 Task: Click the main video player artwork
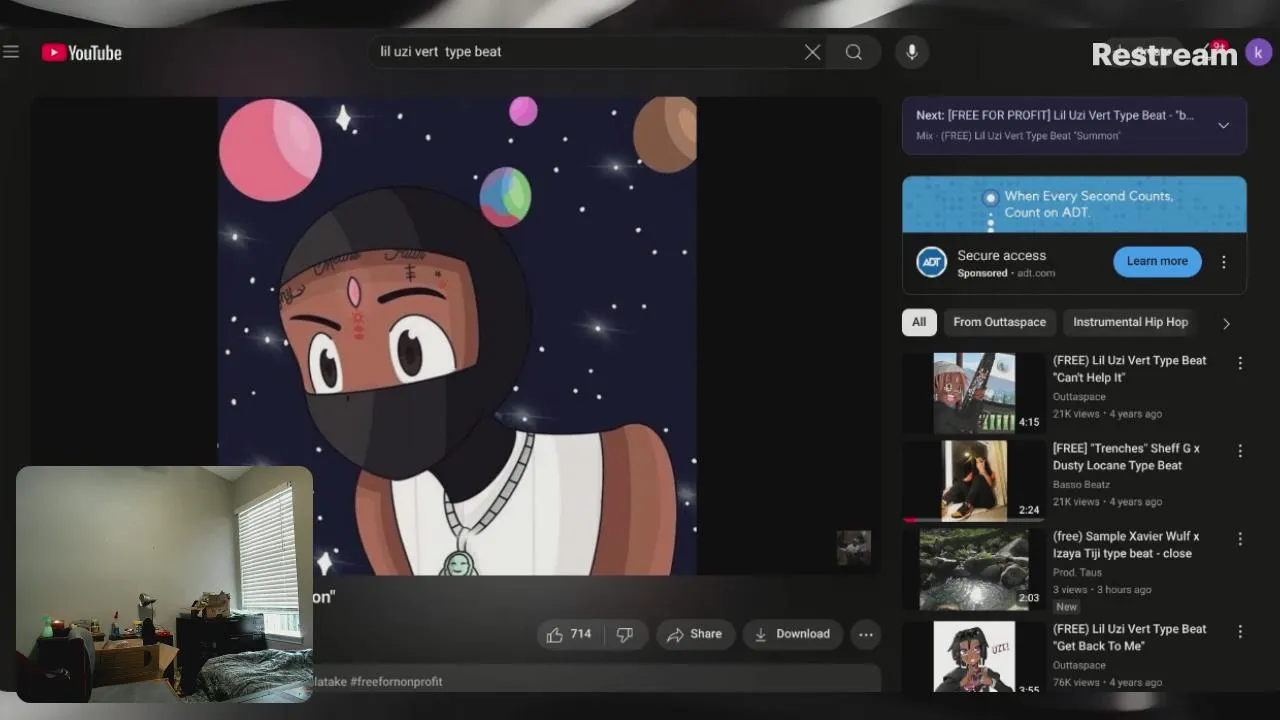tap(457, 336)
